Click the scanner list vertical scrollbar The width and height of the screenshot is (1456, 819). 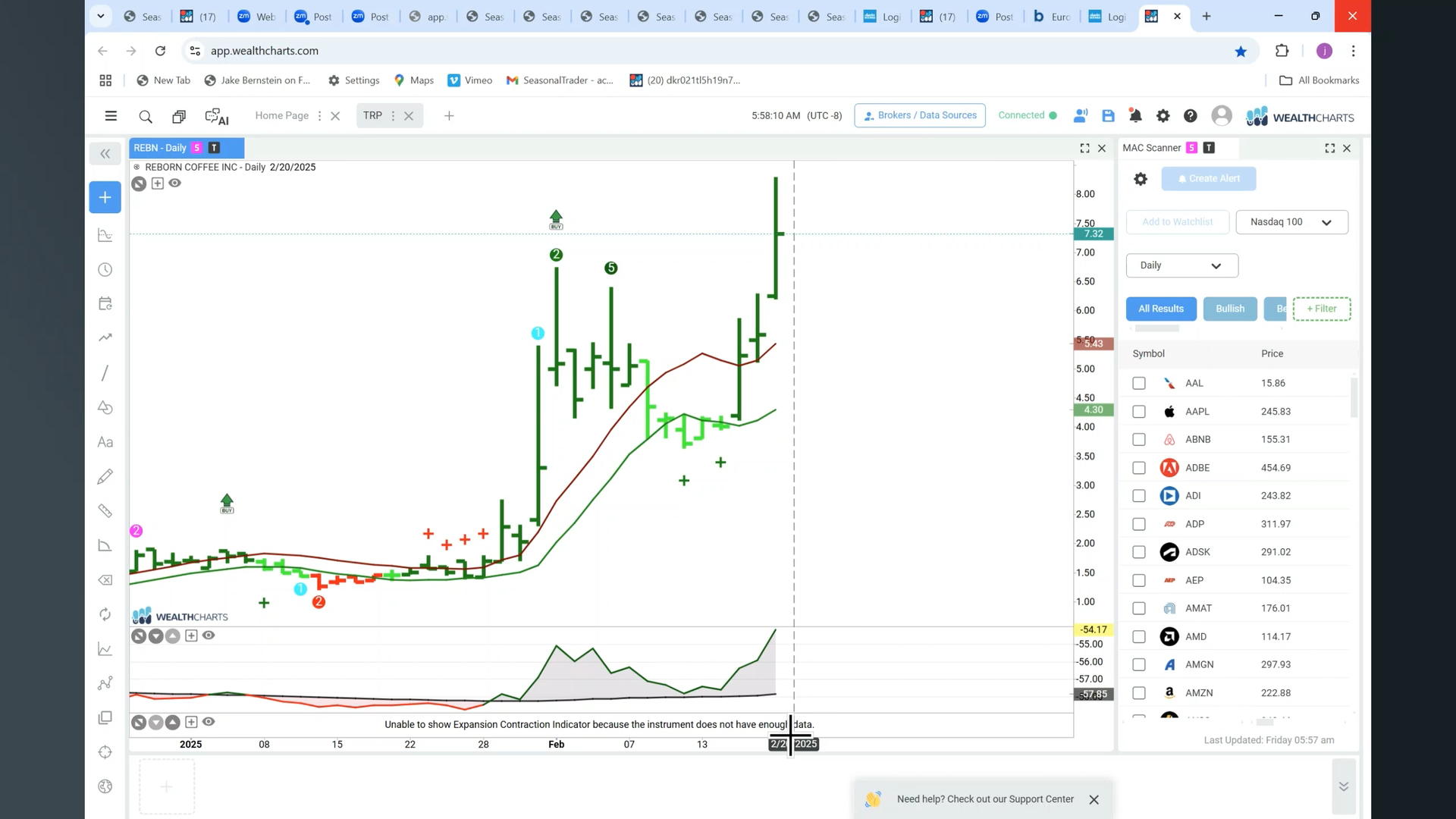(1354, 396)
